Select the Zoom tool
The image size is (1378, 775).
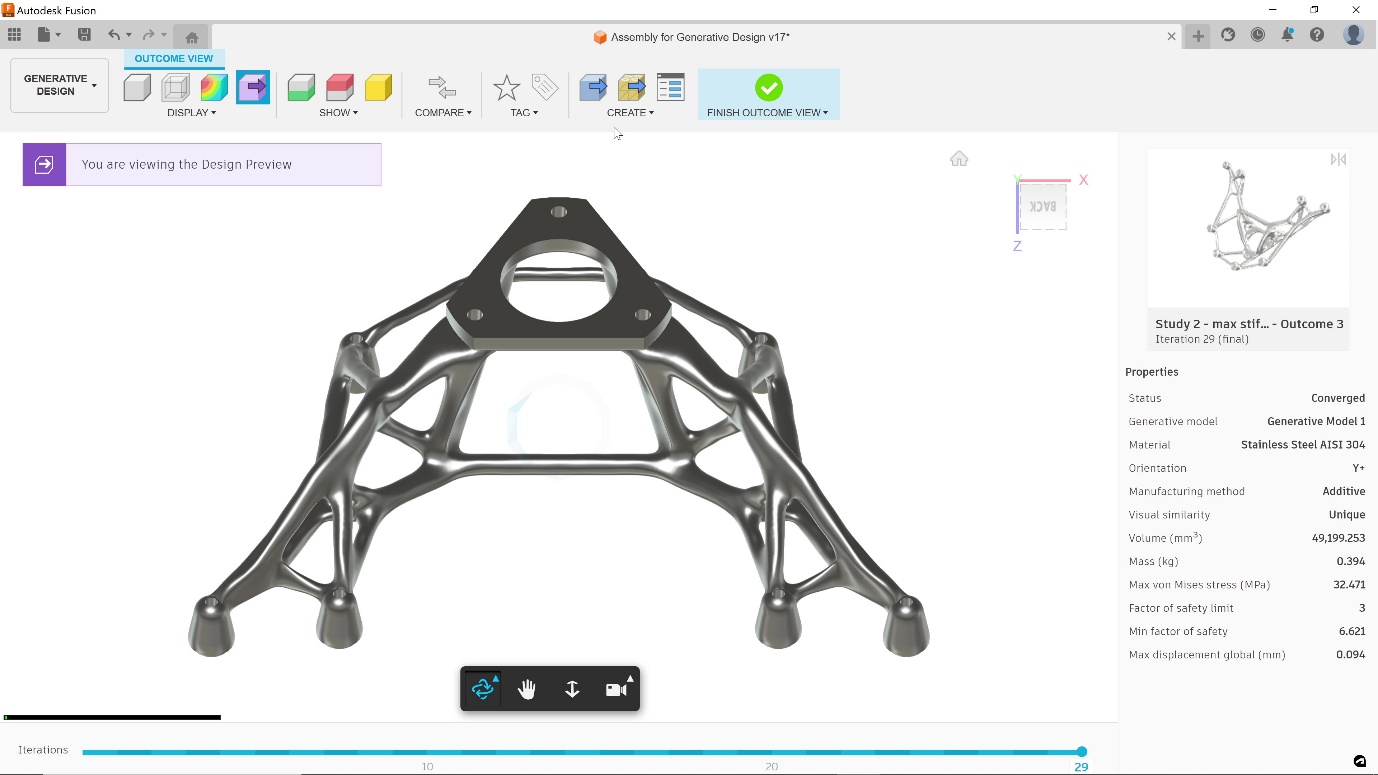point(571,688)
